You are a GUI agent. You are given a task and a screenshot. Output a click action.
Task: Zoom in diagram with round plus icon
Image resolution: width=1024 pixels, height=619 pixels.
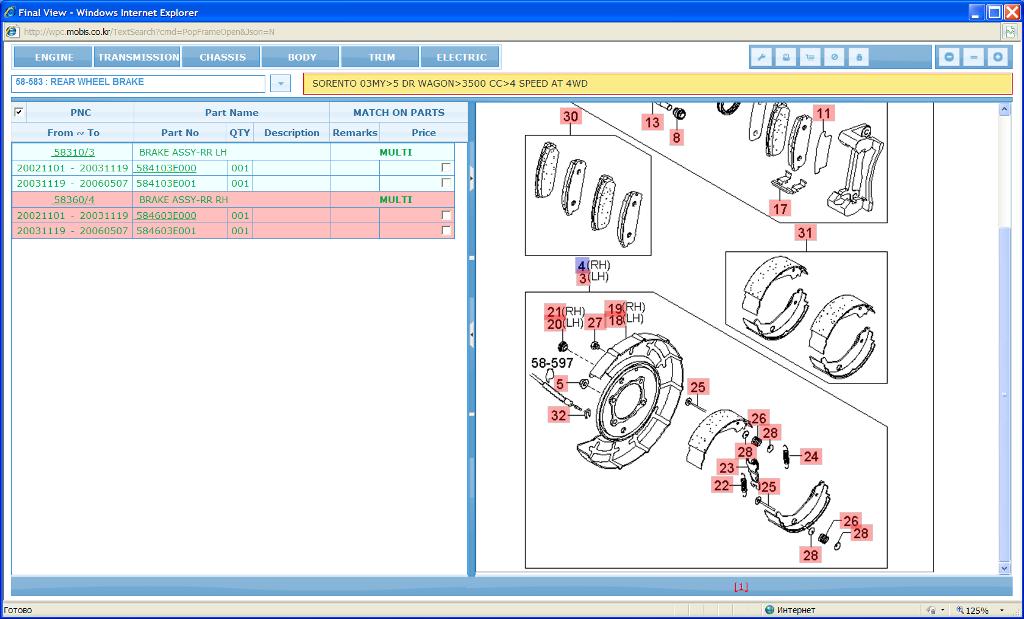(x=996, y=57)
